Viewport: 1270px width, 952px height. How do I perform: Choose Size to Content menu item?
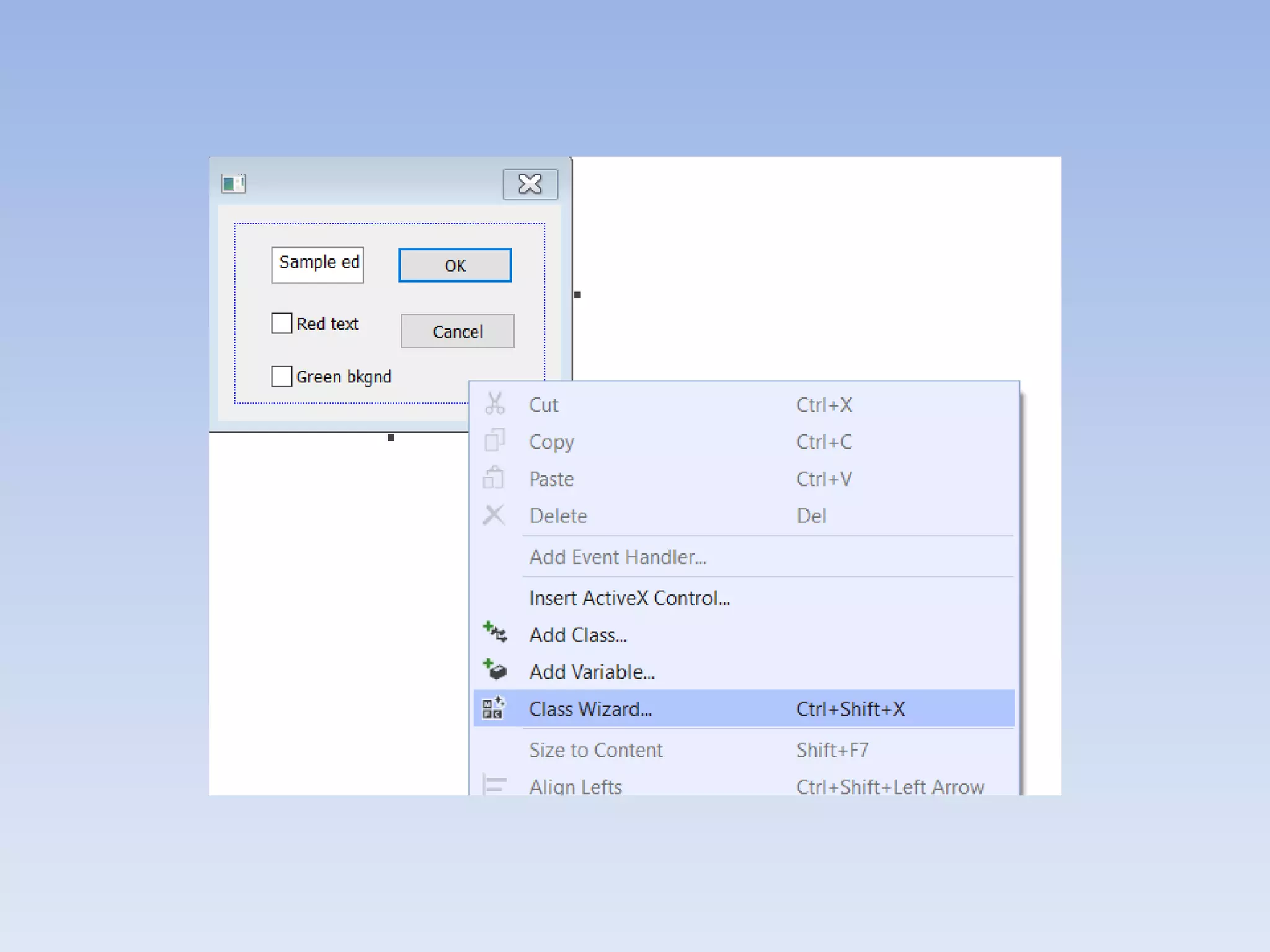595,750
